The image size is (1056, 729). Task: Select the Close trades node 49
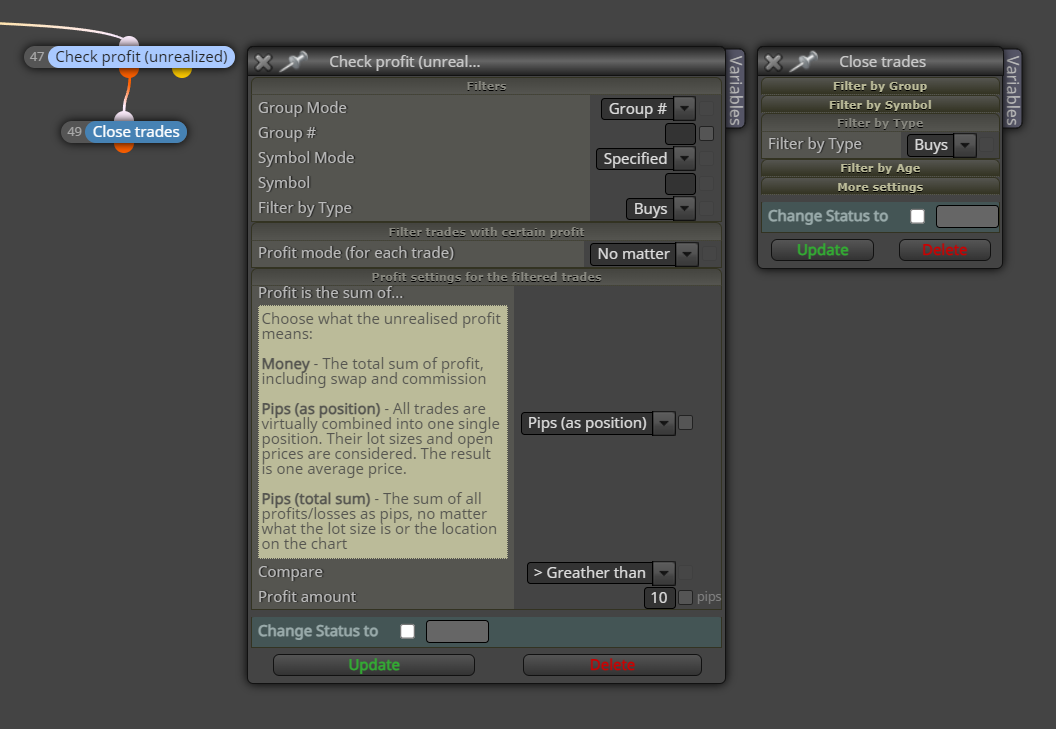(136, 131)
